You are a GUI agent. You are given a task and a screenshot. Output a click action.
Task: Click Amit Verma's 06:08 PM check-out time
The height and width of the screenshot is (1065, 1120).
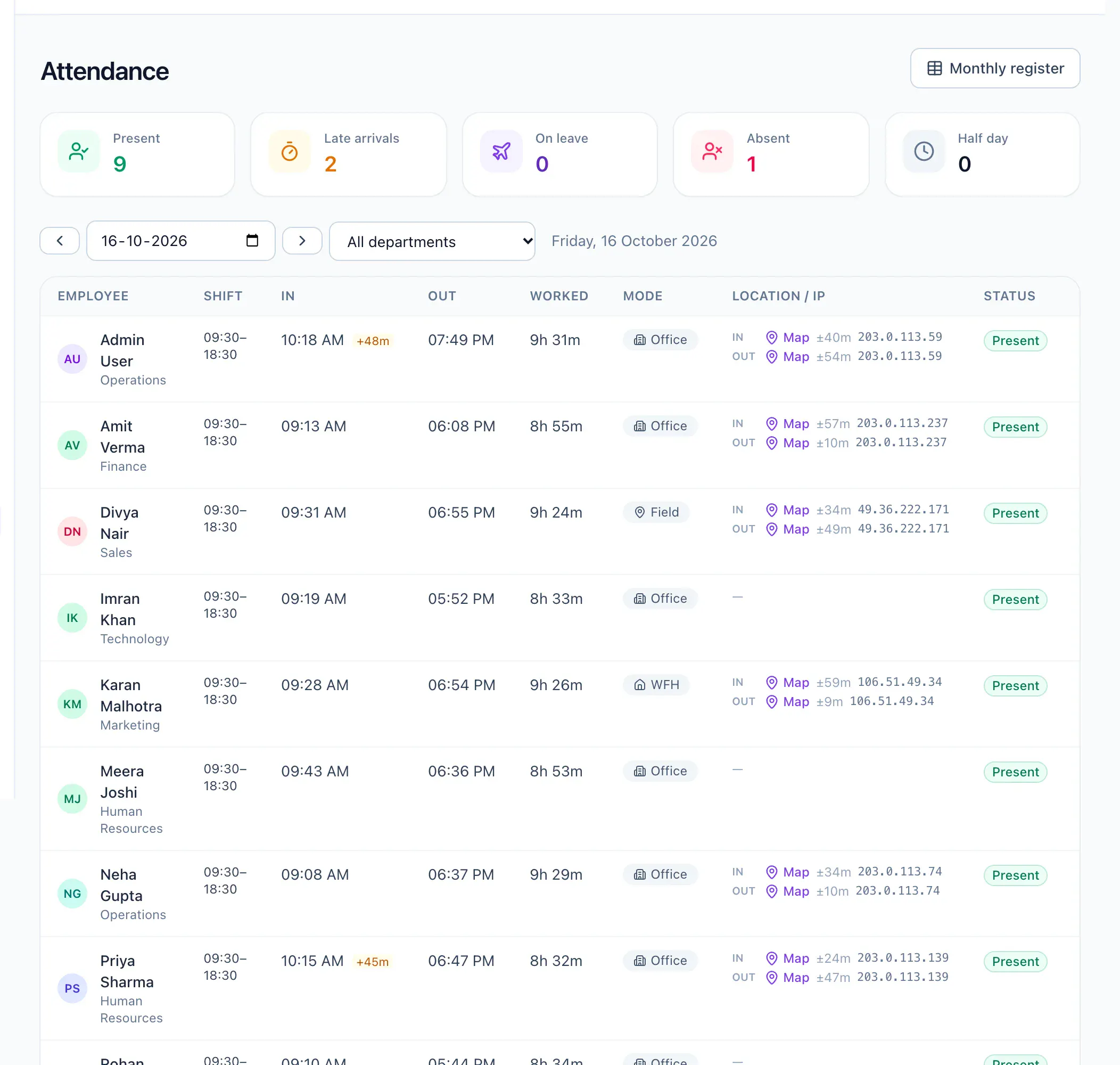pyautogui.click(x=462, y=426)
